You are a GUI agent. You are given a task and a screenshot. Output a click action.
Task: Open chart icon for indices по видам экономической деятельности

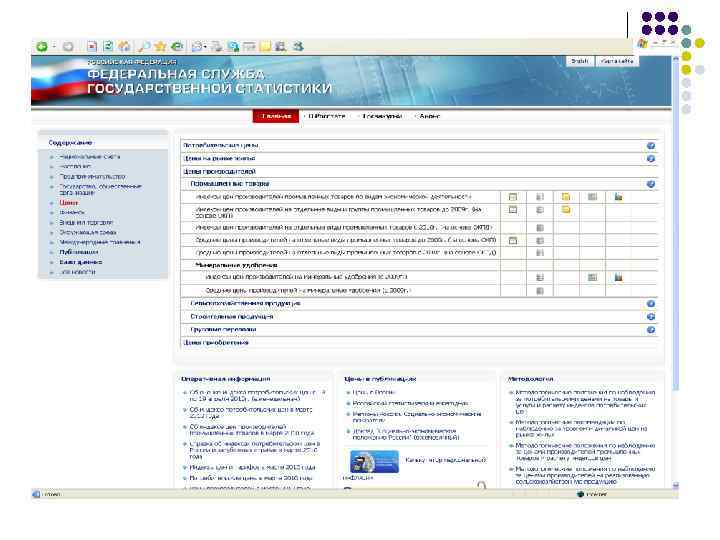pos(619,197)
